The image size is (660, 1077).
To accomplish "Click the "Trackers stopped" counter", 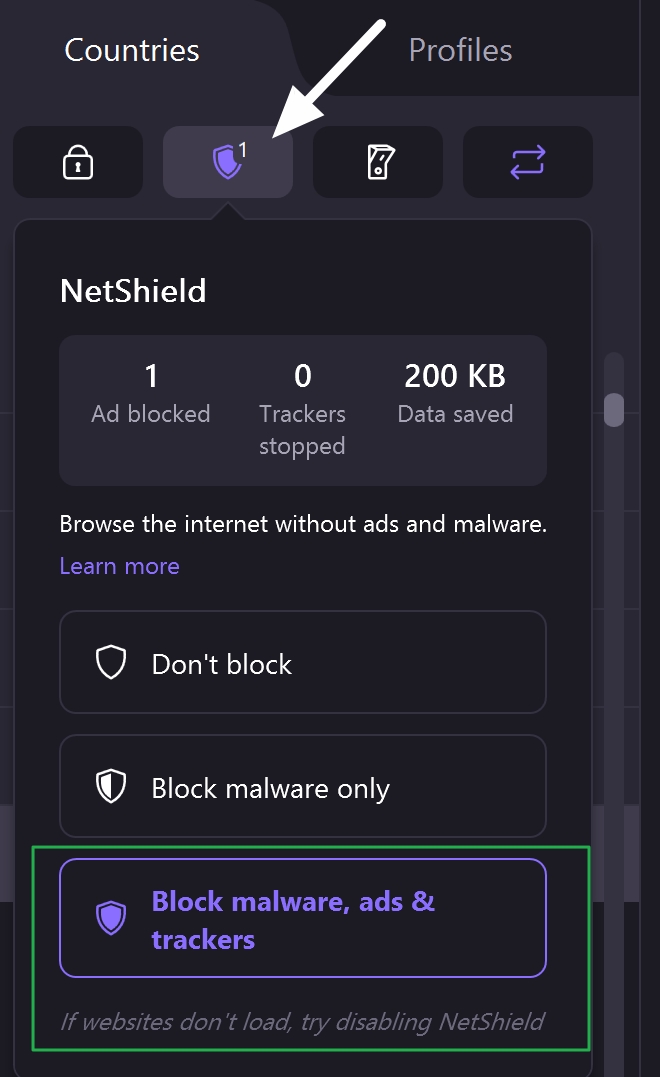I will (302, 410).
